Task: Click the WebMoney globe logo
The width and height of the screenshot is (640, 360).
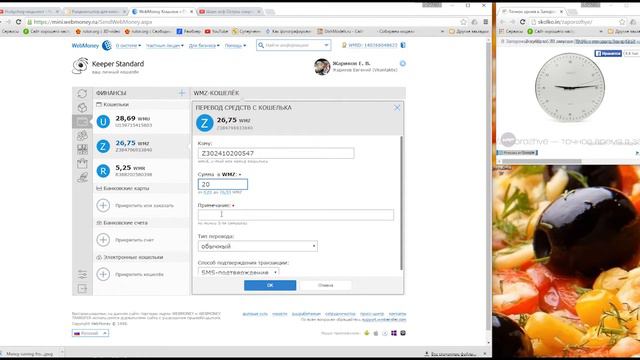Action: (107, 45)
